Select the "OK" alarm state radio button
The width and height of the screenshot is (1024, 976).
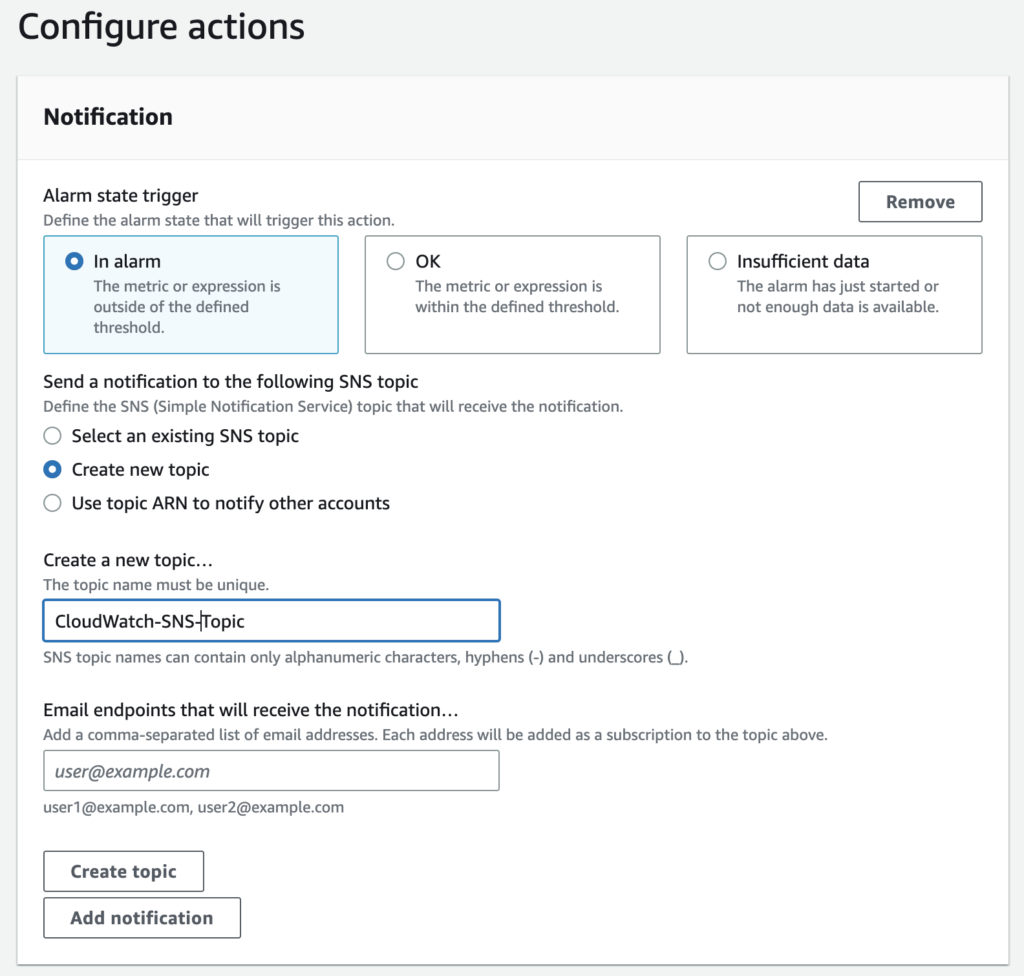point(396,261)
